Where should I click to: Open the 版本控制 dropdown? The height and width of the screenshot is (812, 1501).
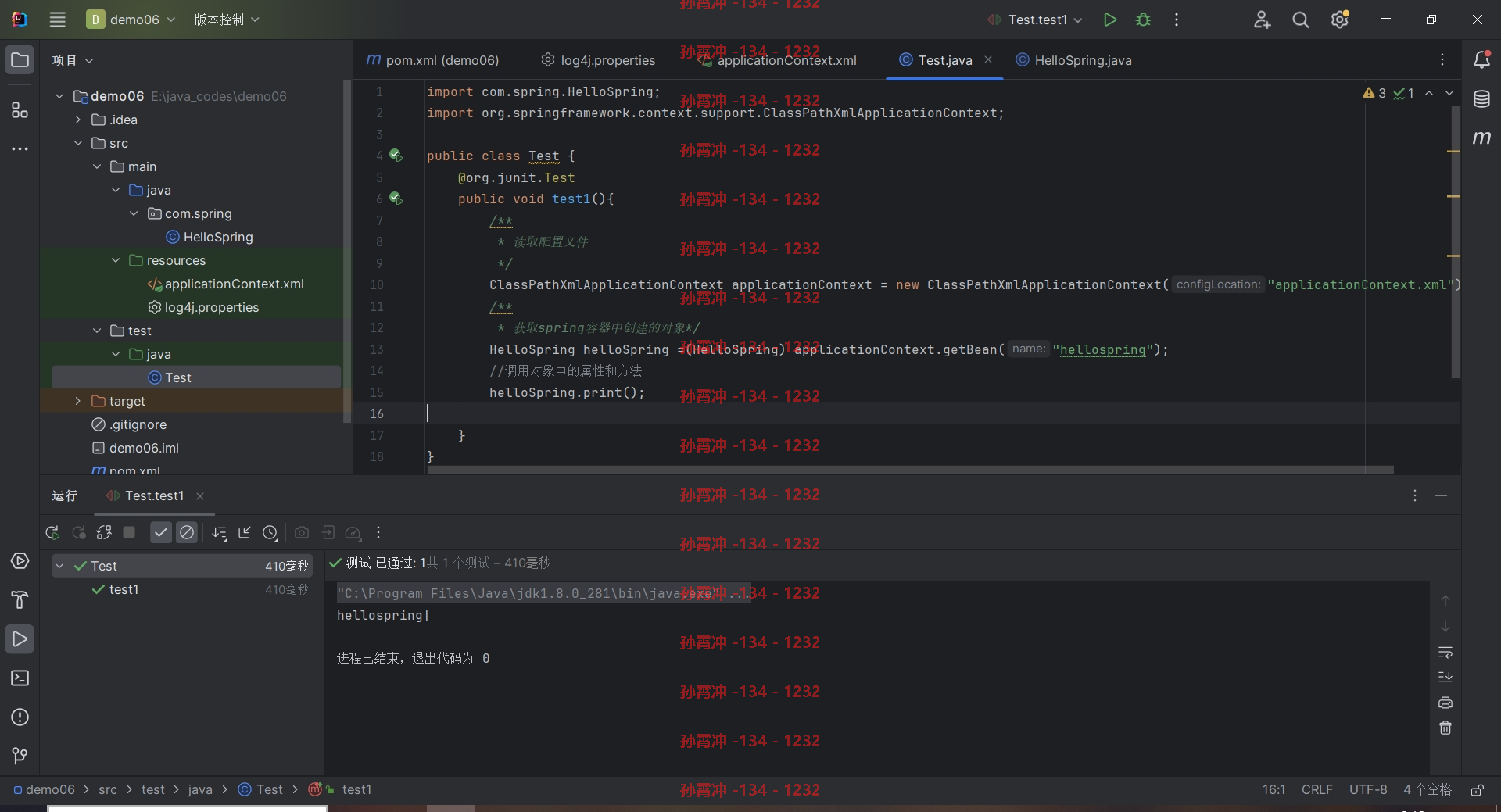[x=227, y=20]
